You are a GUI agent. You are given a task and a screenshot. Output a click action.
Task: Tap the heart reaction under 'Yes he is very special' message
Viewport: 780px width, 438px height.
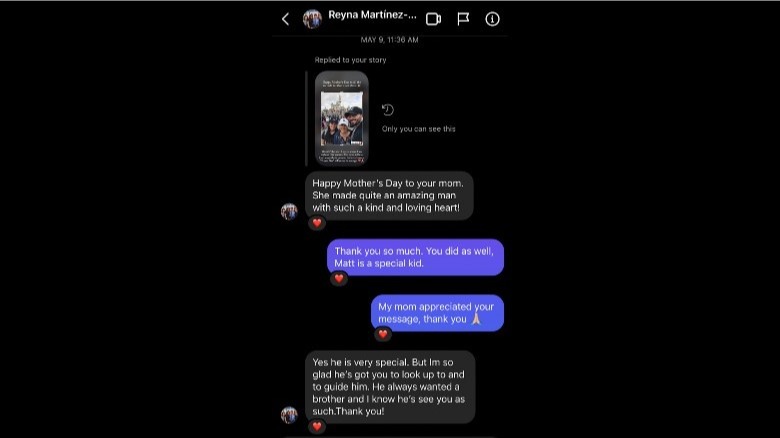click(317, 426)
